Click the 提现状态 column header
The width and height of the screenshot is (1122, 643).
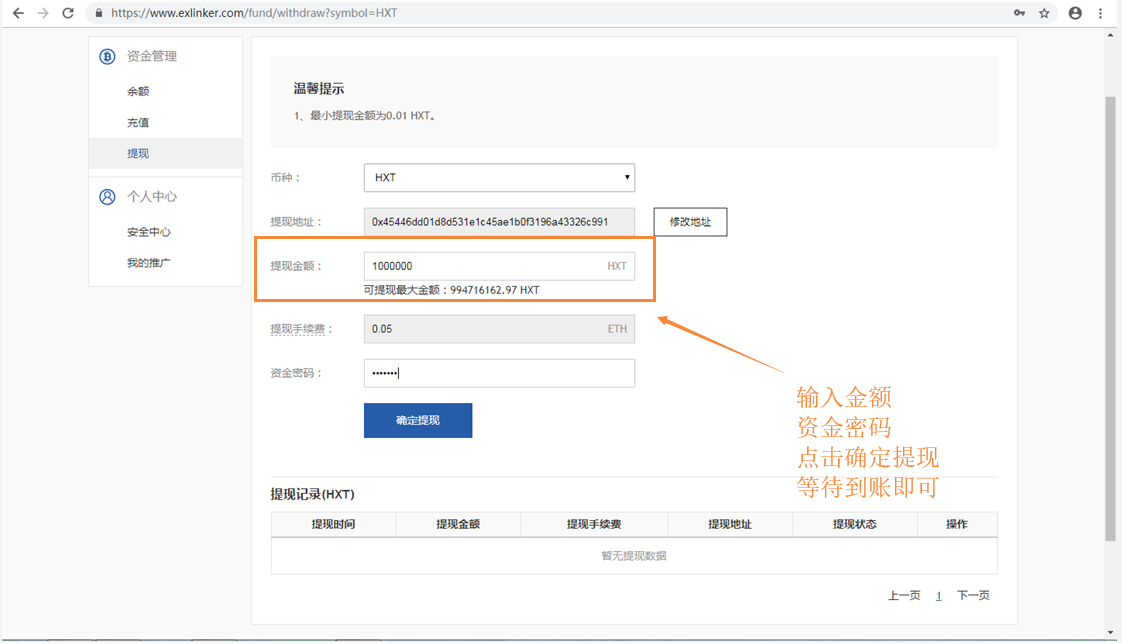click(x=854, y=524)
